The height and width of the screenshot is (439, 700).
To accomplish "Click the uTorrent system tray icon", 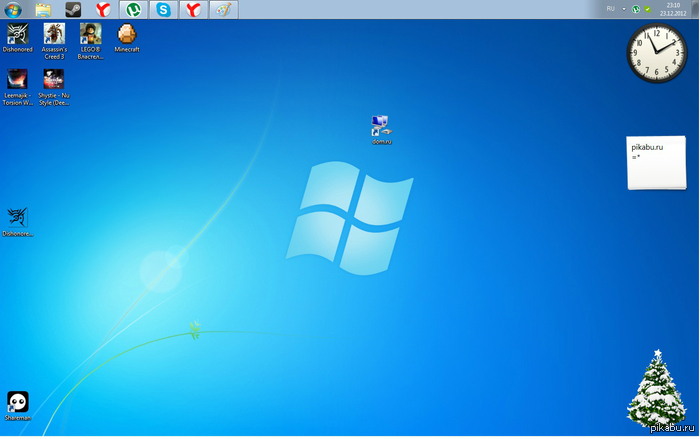I will [x=636, y=9].
